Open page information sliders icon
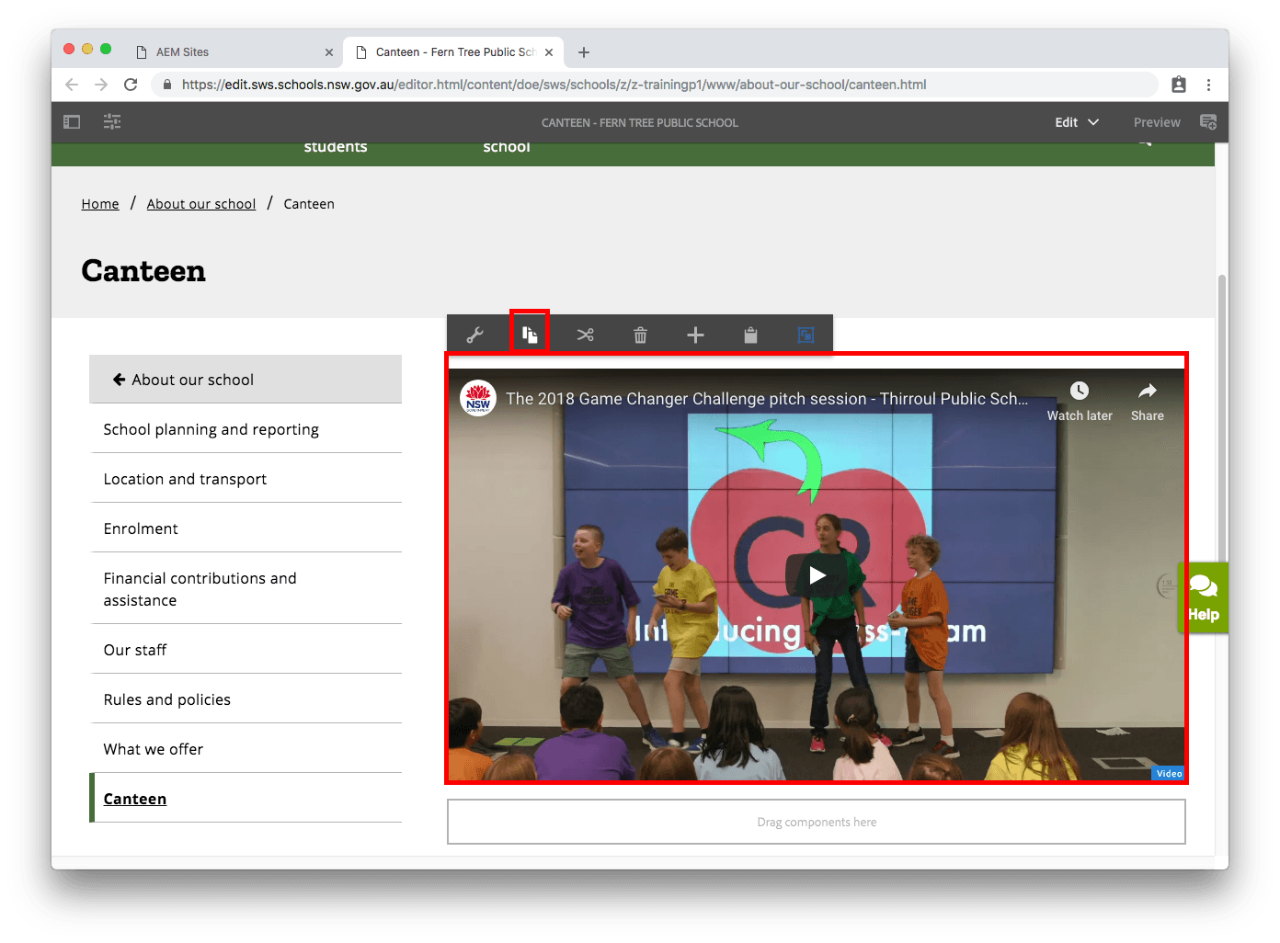 tap(112, 122)
